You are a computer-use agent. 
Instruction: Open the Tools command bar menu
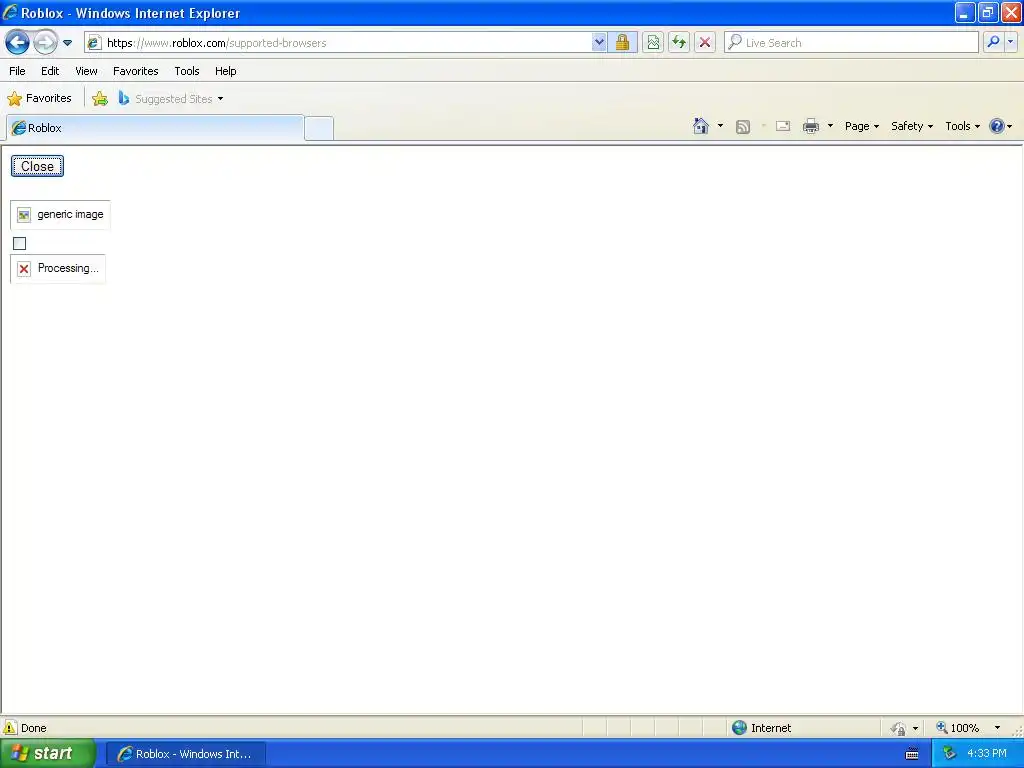pos(963,126)
